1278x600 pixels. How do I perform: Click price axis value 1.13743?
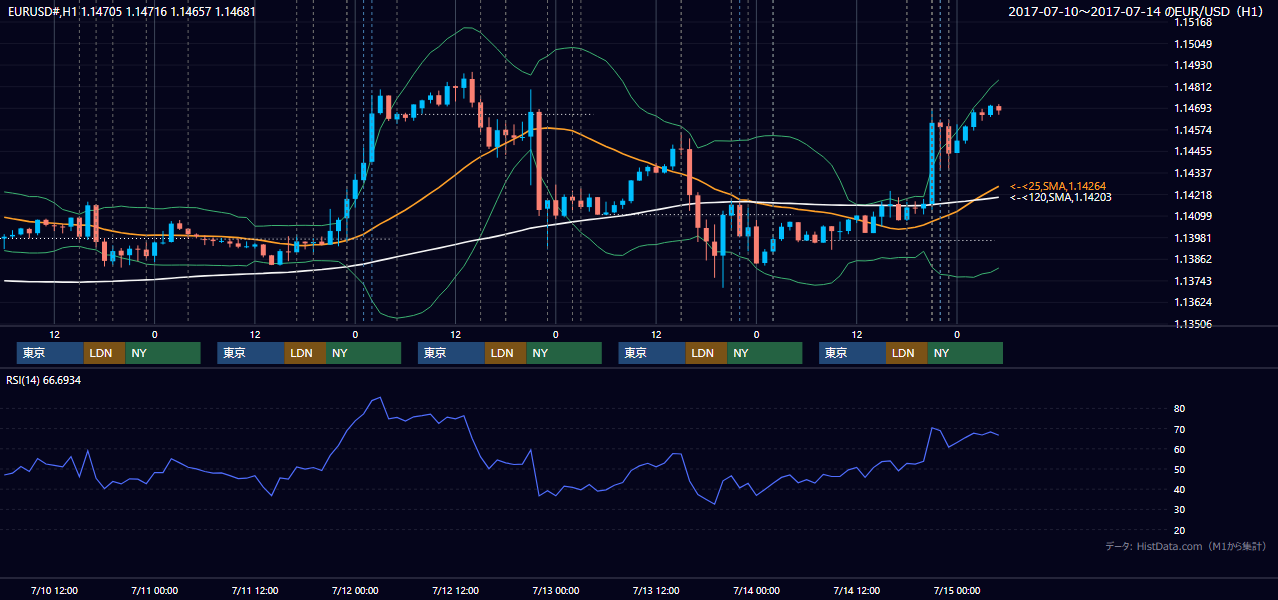[x=1192, y=281]
